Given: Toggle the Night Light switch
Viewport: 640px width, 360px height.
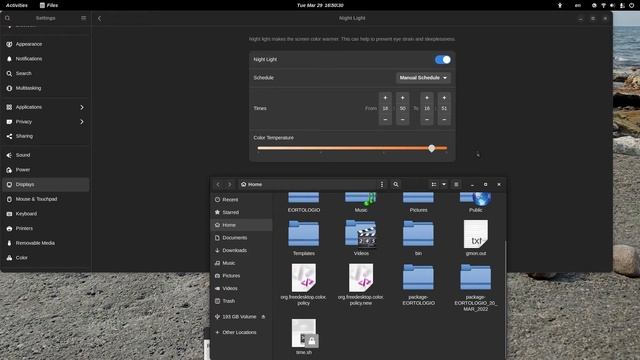Looking at the screenshot, I should point(443,60).
